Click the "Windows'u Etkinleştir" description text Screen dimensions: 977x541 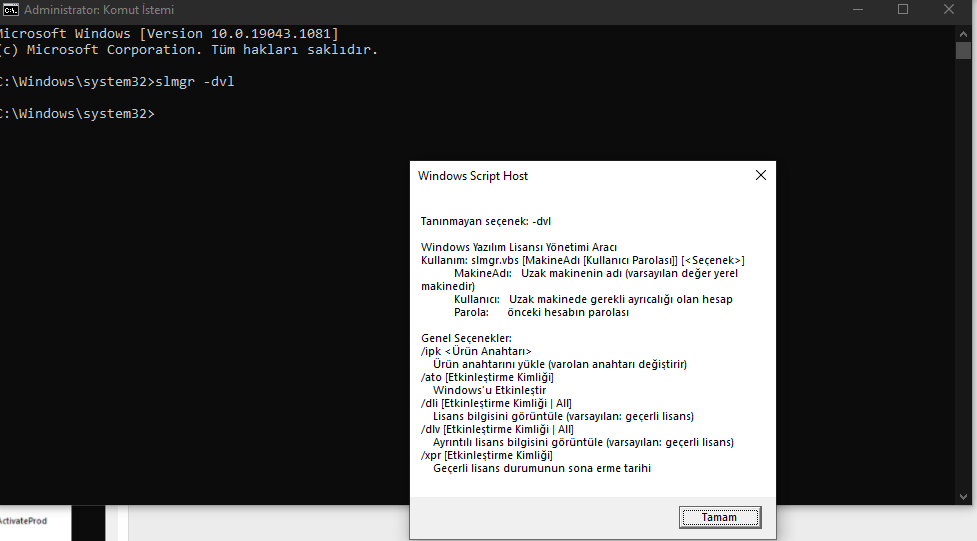[489, 391]
